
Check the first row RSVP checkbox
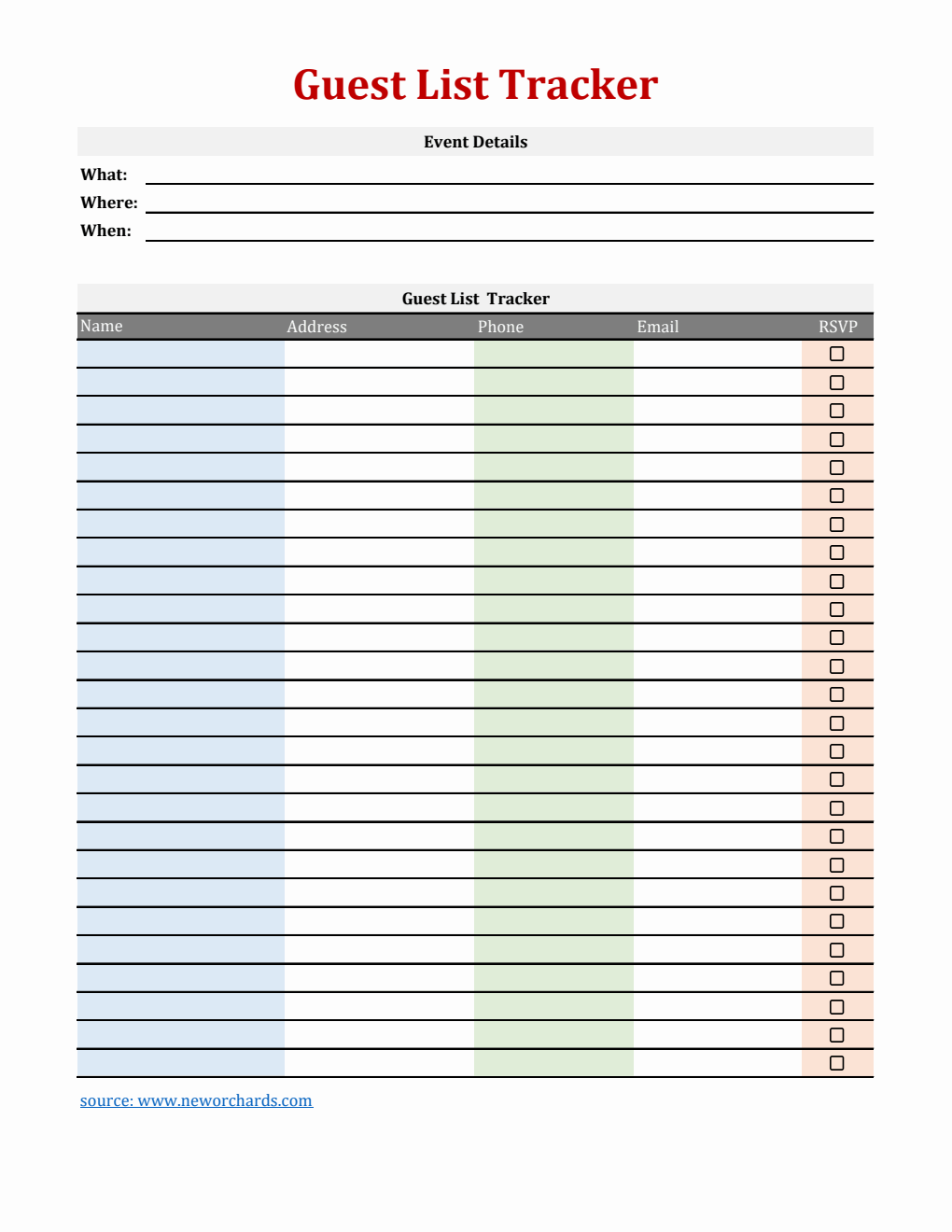(x=836, y=354)
